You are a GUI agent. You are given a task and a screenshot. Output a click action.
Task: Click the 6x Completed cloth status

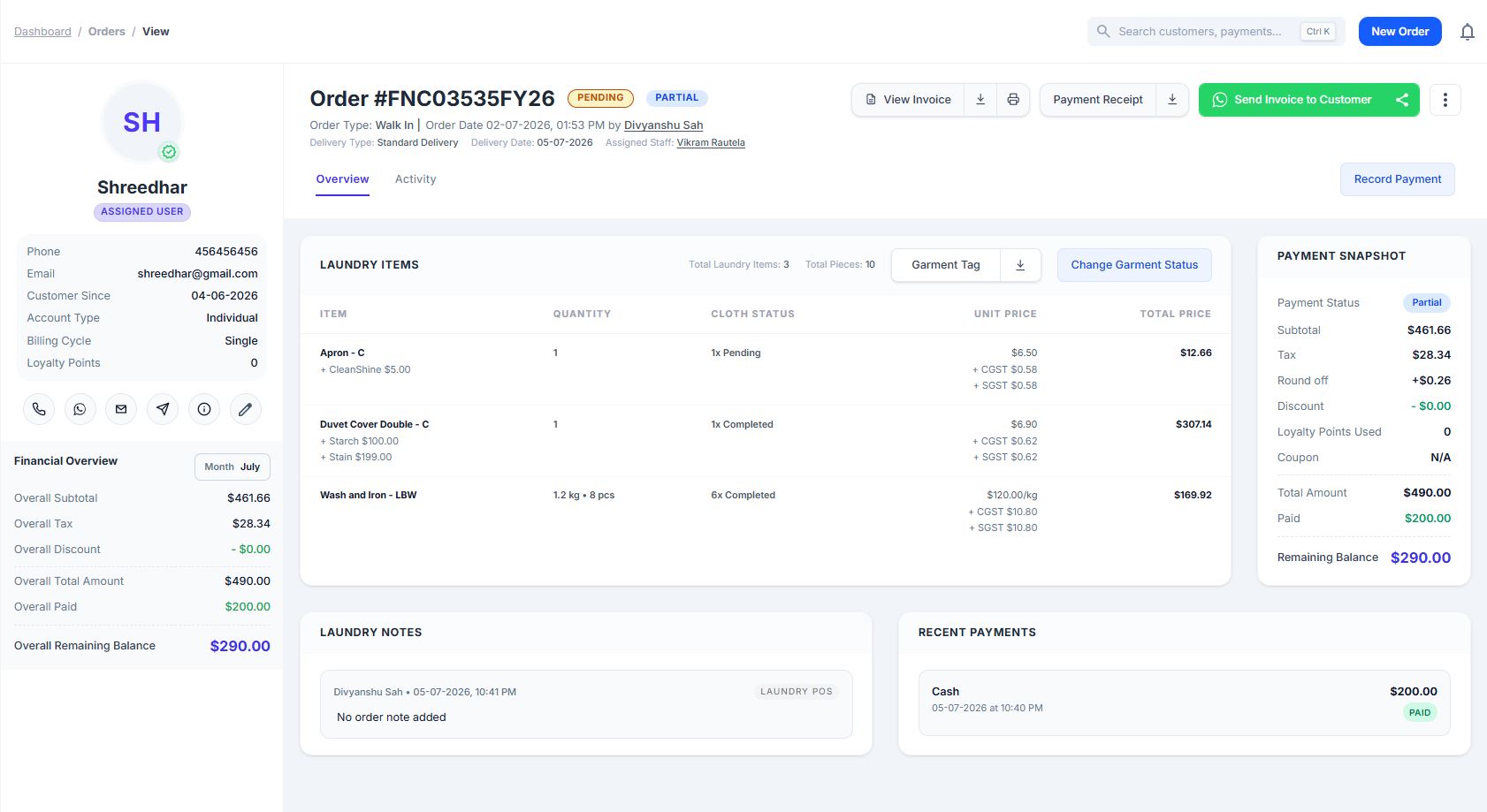click(743, 496)
